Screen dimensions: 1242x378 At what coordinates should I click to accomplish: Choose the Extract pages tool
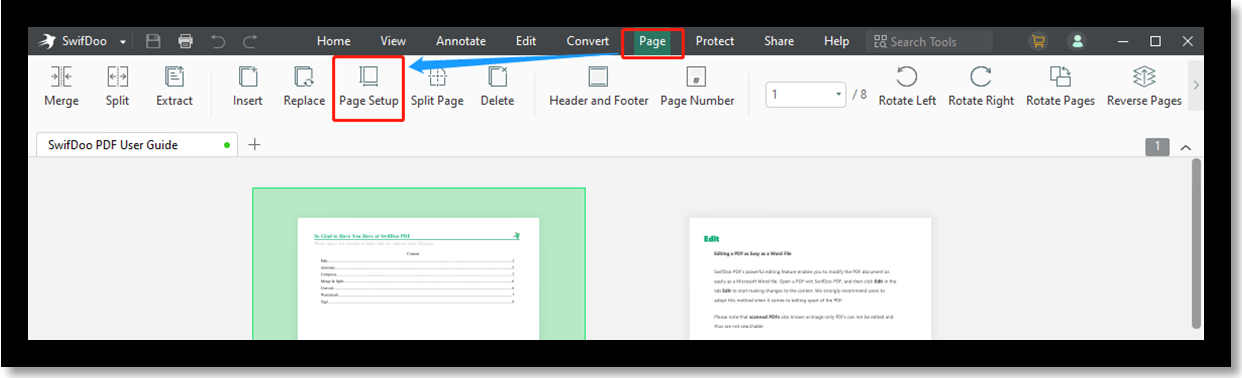coord(174,86)
